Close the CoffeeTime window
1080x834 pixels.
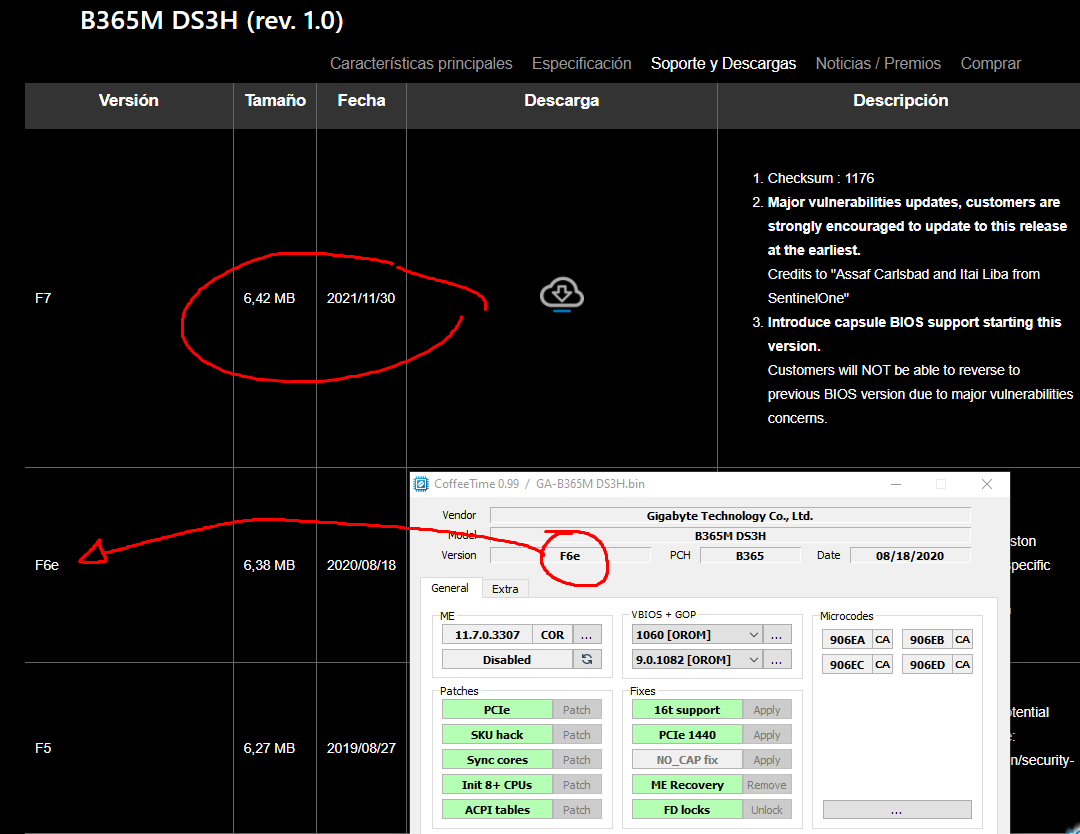[x=987, y=484]
